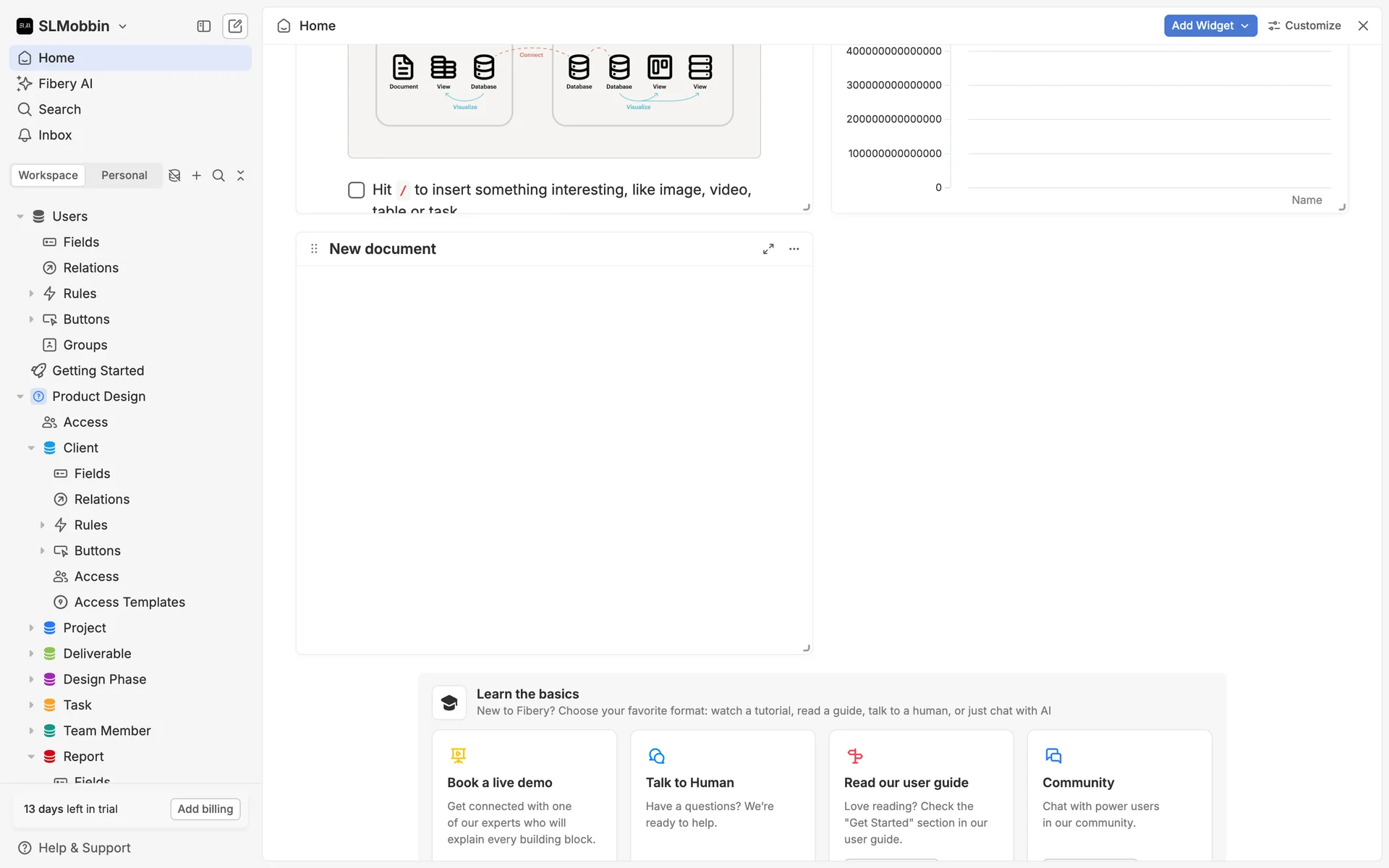The width and height of the screenshot is (1389, 868).
Task: Open New document widget more options
Action: pos(794,249)
